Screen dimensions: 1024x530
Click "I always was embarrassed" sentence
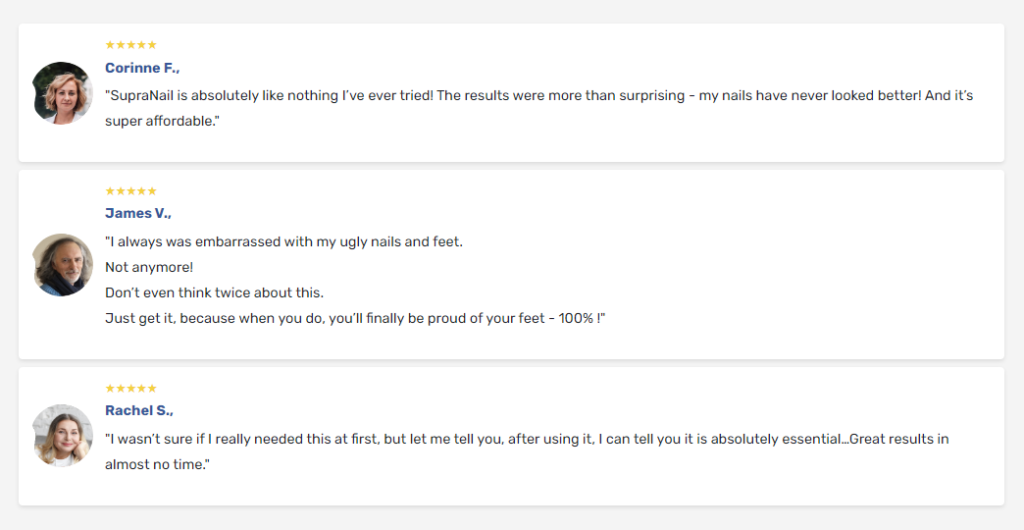pos(284,242)
